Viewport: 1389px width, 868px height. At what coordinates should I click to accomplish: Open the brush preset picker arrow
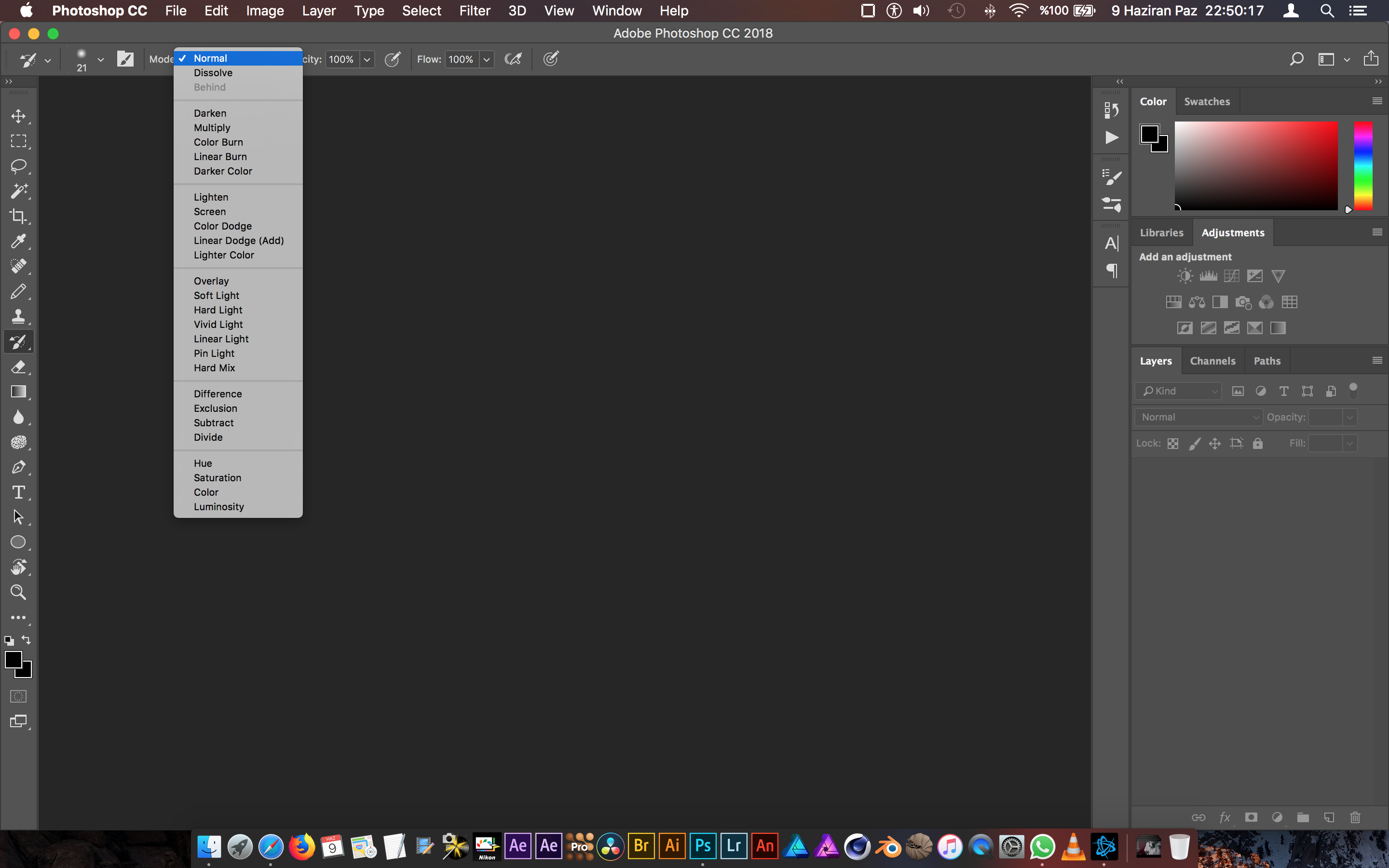[100, 60]
